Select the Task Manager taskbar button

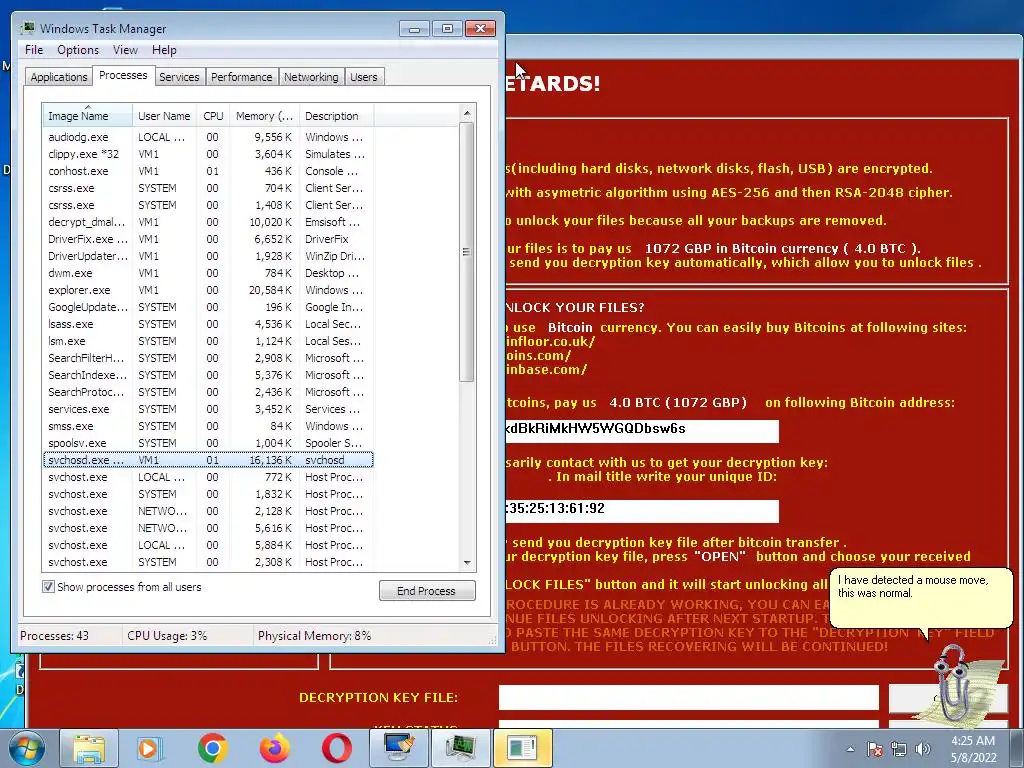tap(460, 748)
